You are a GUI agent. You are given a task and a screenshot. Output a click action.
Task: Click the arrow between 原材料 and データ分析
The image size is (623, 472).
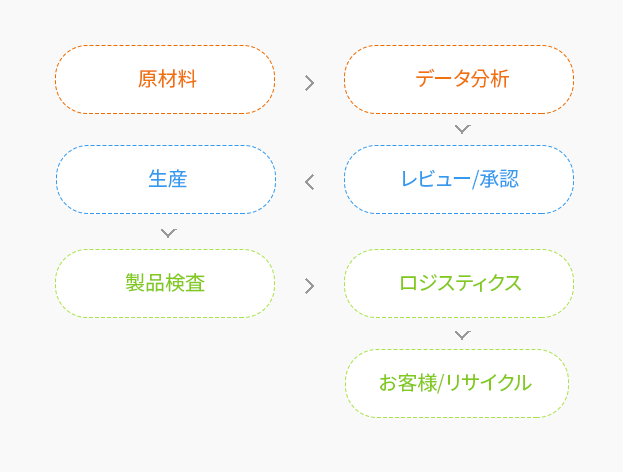click(x=310, y=83)
